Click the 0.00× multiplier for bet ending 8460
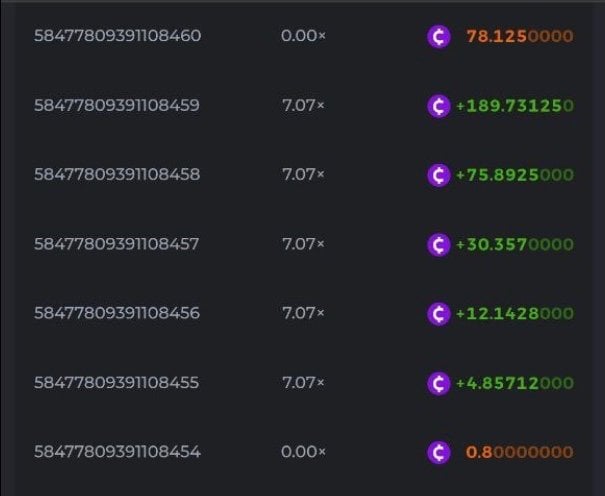 click(x=304, y=37)
